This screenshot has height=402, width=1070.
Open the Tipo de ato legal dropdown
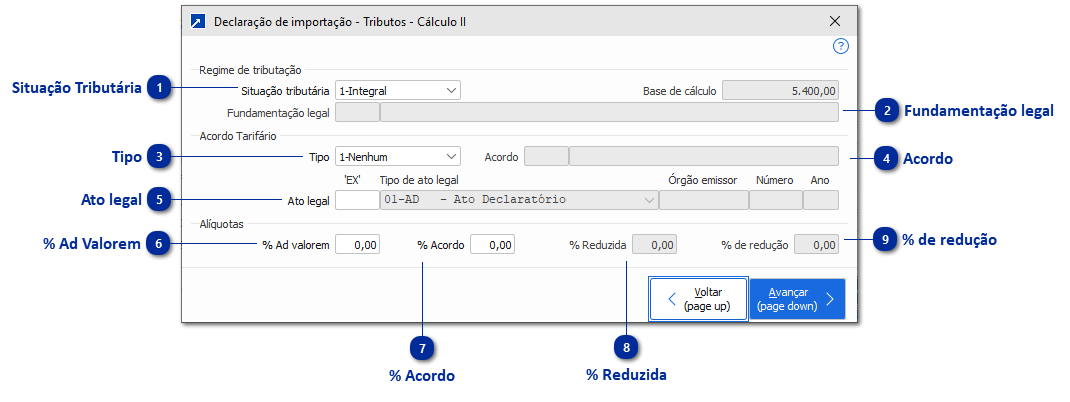pyautogui.click(x=518, y=200)
